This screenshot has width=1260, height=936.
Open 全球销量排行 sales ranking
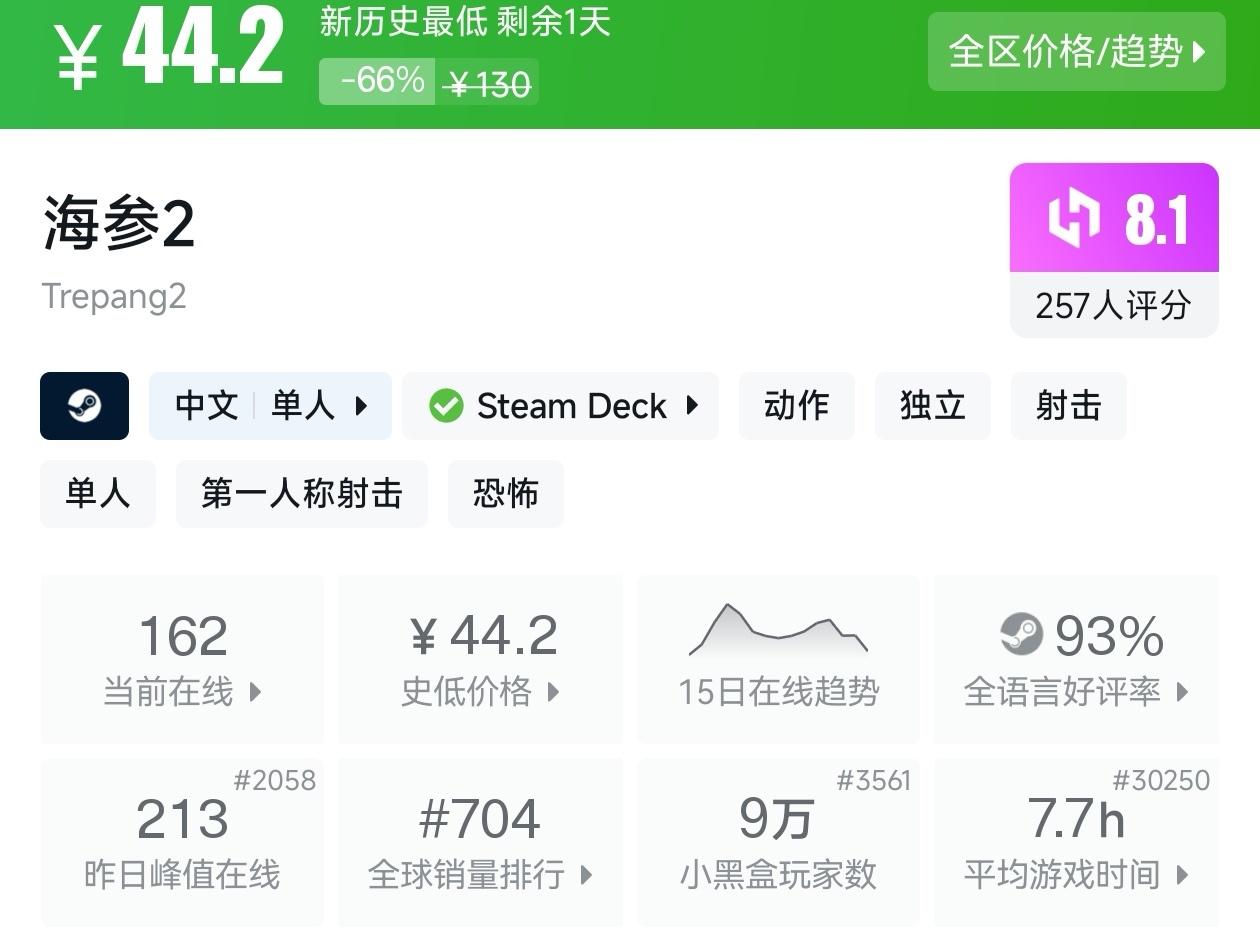click(480, 842)
